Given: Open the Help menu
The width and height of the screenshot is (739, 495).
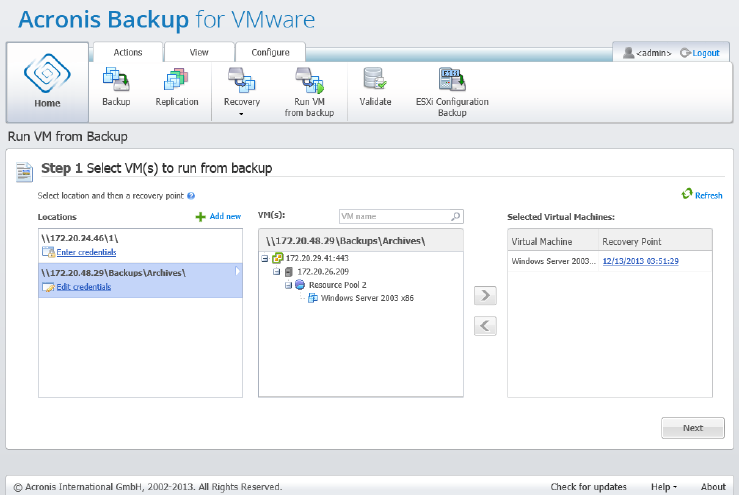Looking at the screenshot, I should click(664, 487).
